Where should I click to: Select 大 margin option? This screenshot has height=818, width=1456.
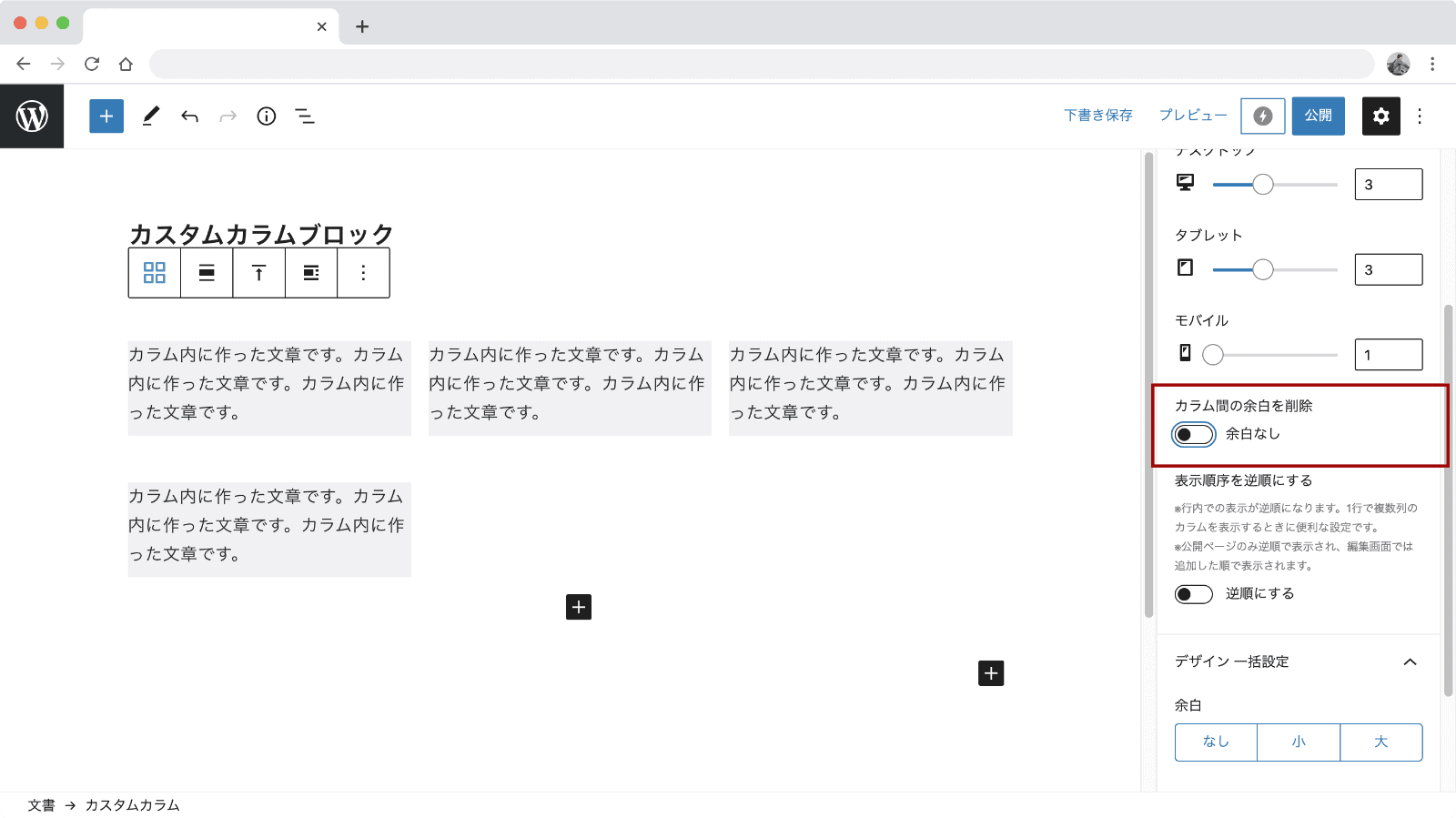click(1381, 742)
